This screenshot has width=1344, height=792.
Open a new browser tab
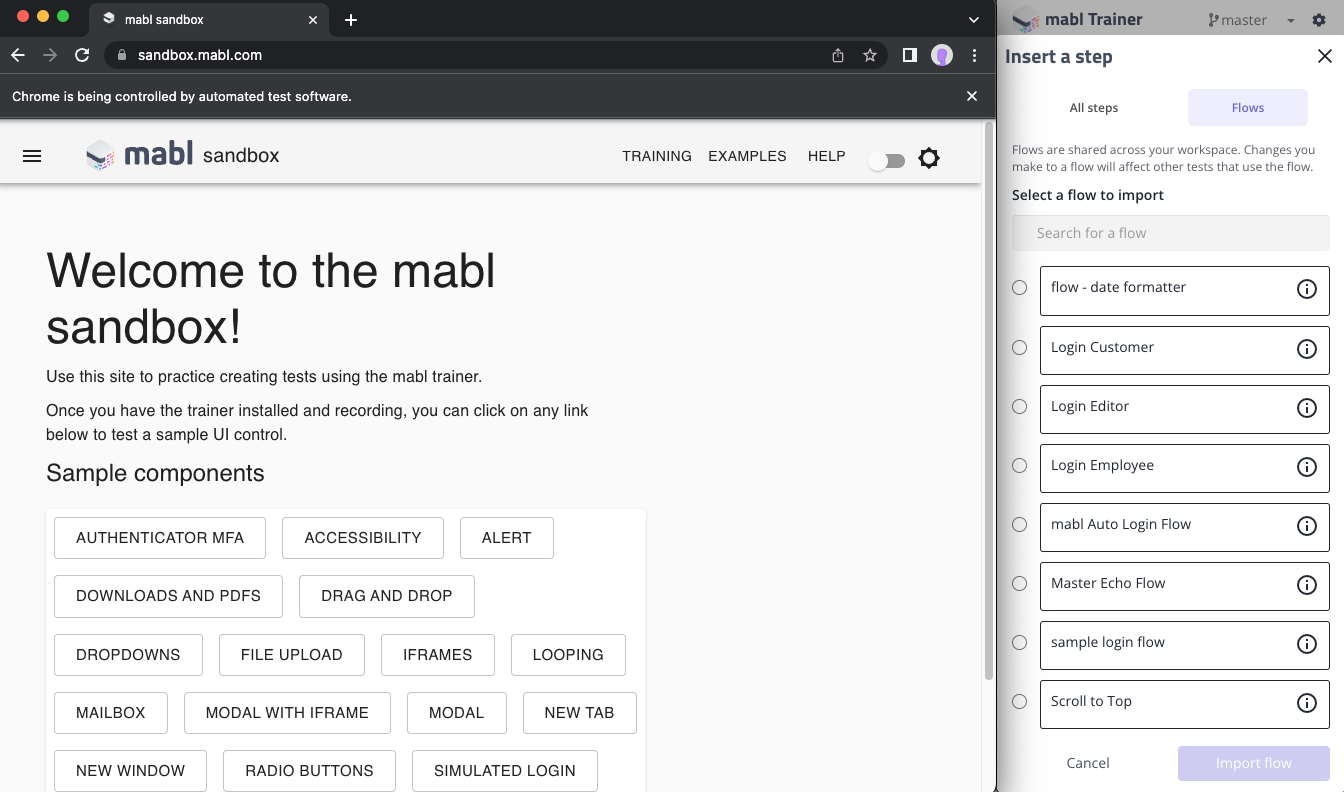pyautogui.click(x=351, y=20)
